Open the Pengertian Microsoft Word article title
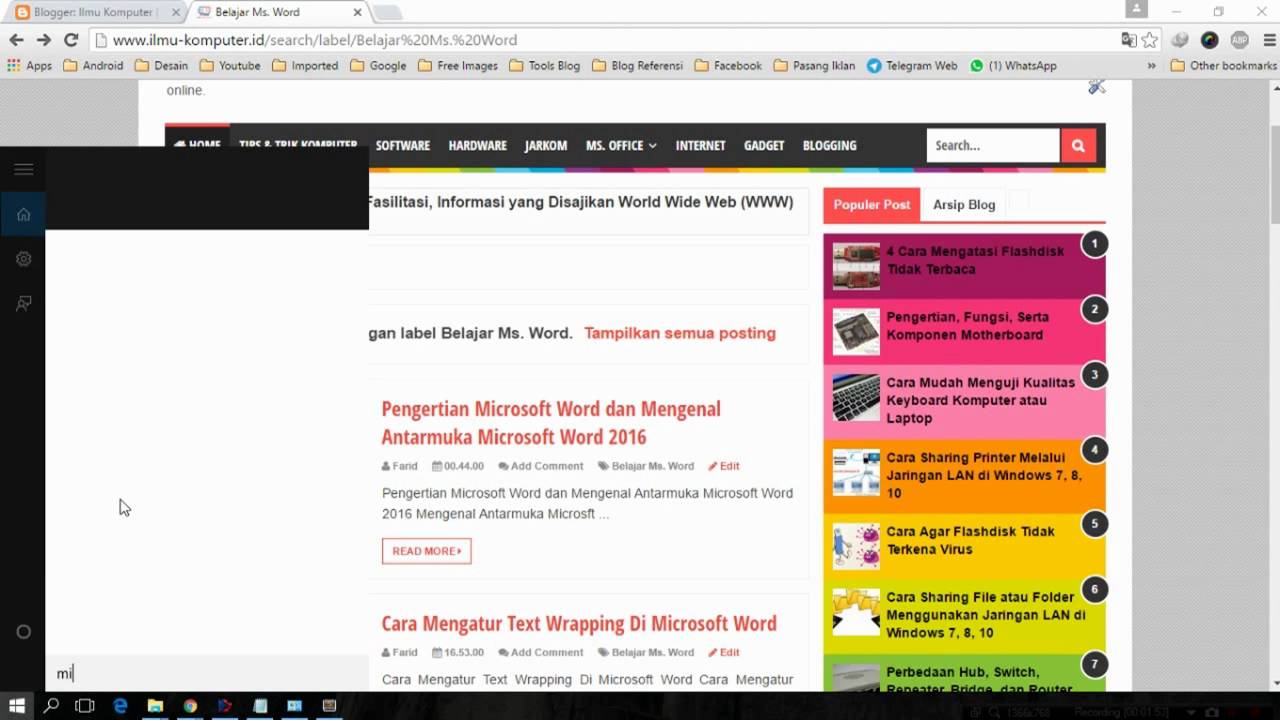Viewport: 1280px width, 720px height. click(551, 422)
